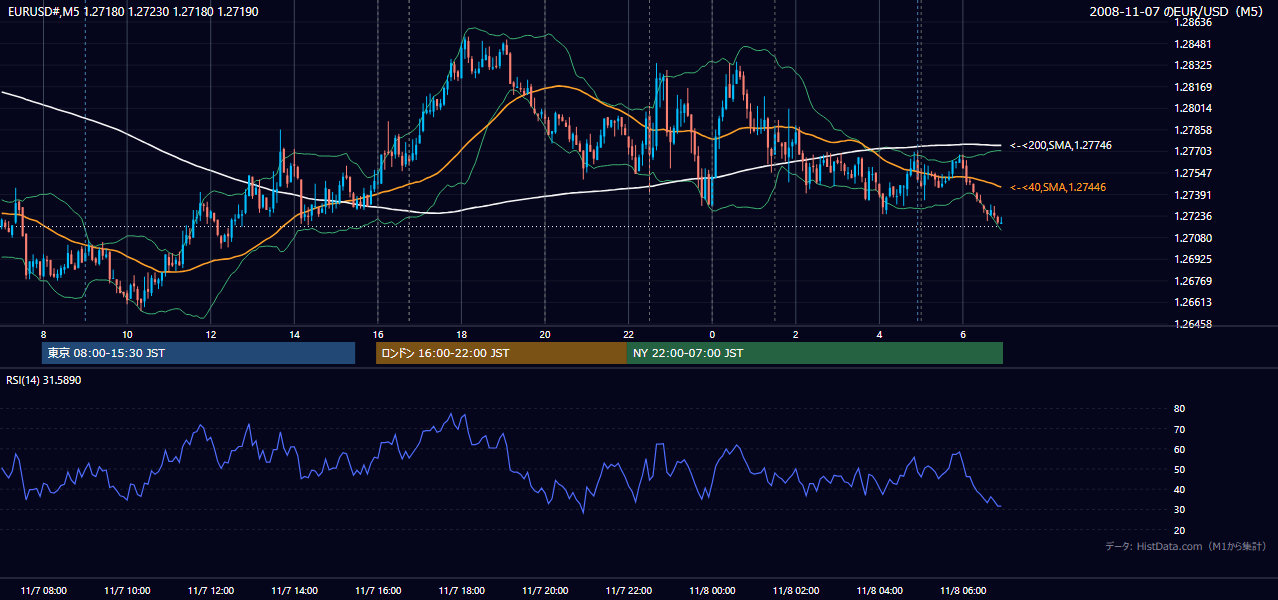Click price axis label 1.26925

coord(1195,259)
